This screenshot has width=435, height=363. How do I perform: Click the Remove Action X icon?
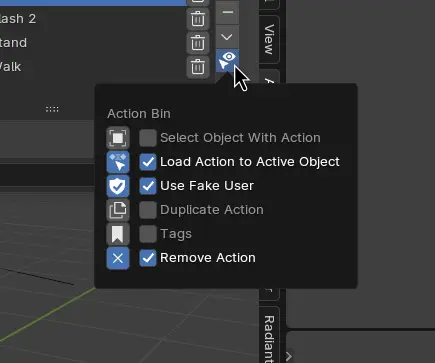tap(118, 258)
